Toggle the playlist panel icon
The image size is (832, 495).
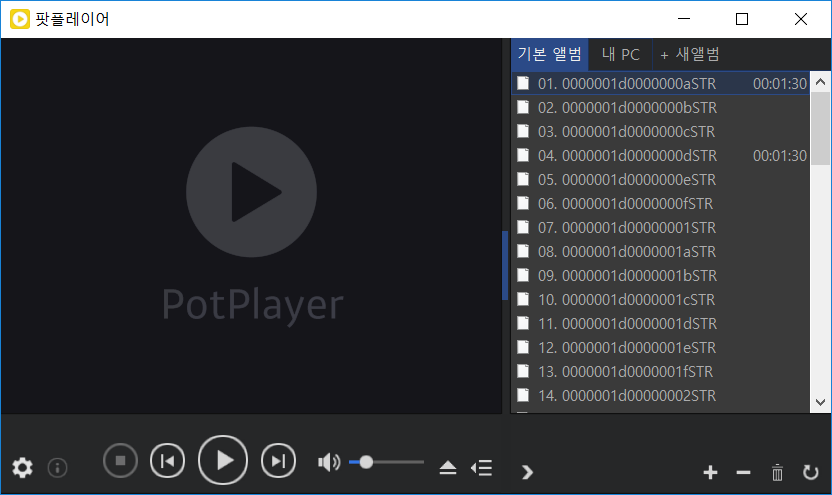coord(482,467)
